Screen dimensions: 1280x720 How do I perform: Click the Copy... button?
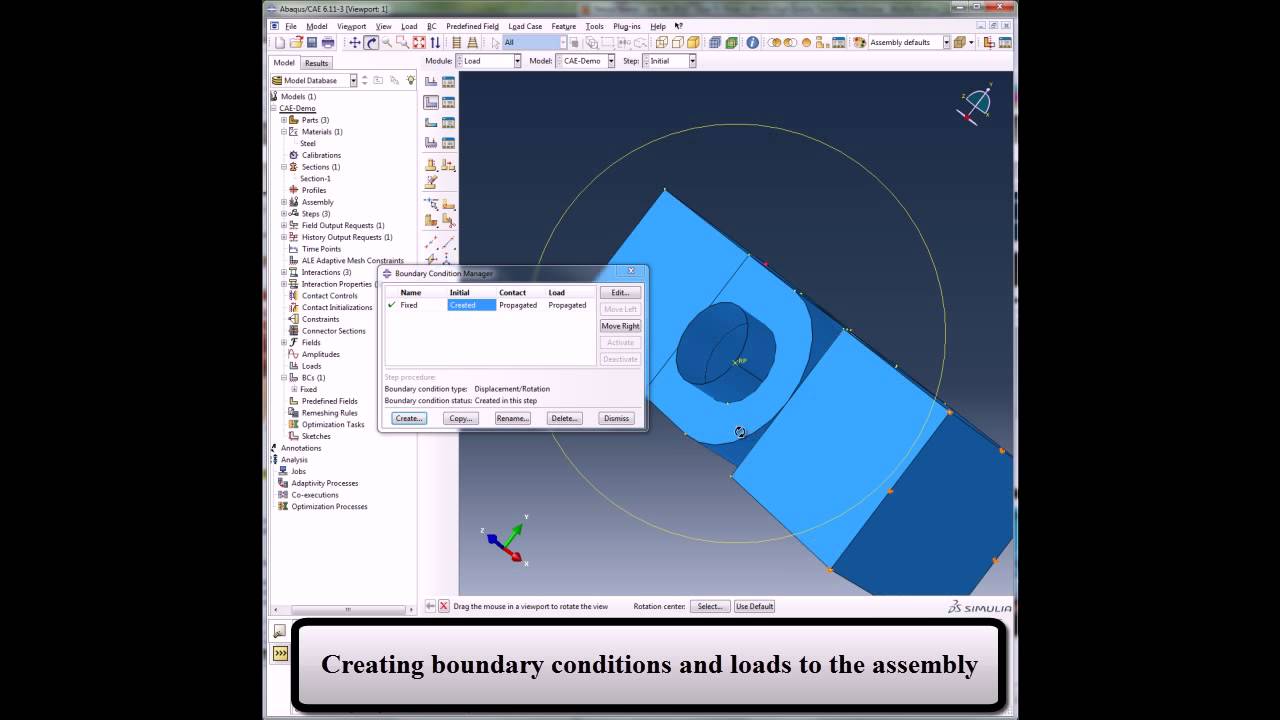tap(460, 418)
